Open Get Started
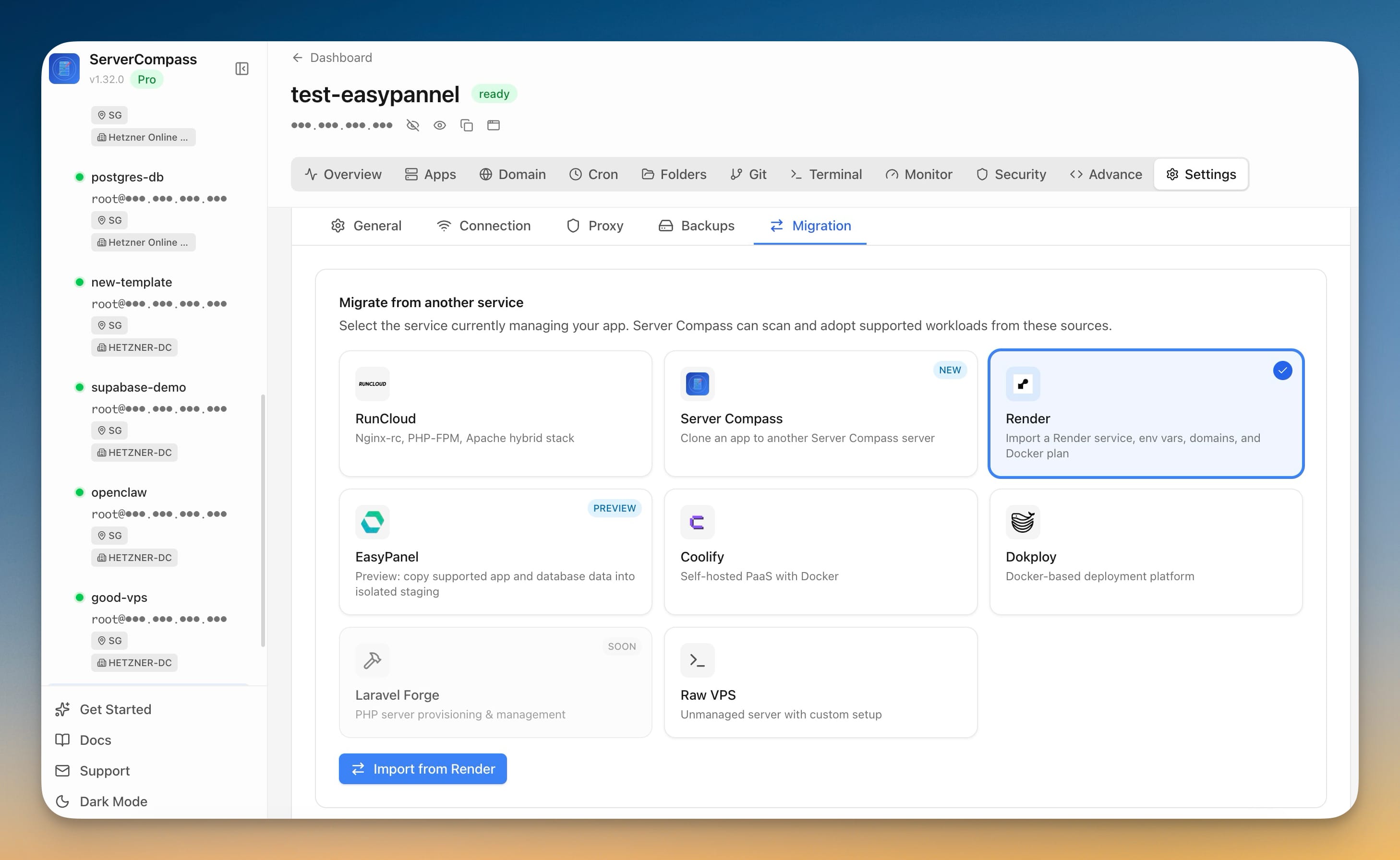The width and height of the screenshot is (1400, 860). click(104, 709)
